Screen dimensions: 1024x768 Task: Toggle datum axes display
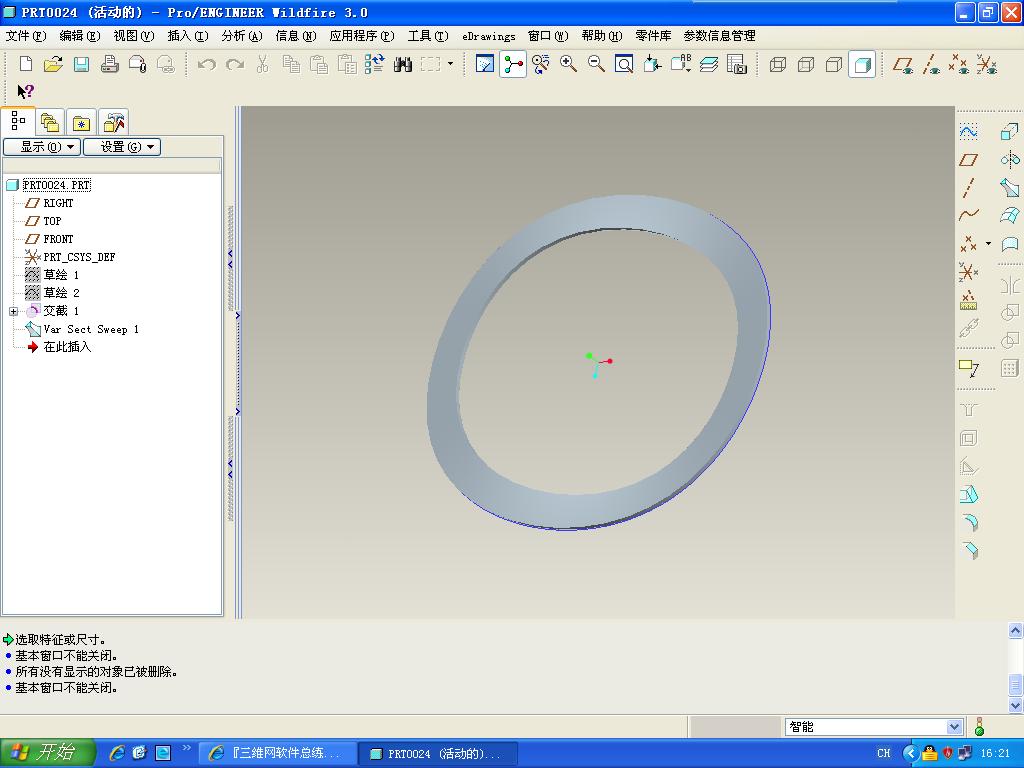click(x=931, y=64)
